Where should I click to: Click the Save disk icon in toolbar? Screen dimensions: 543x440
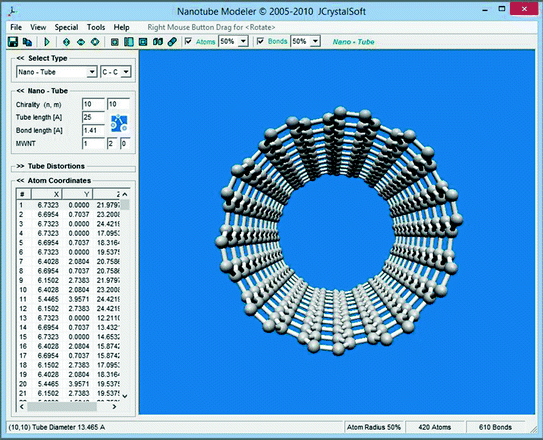tap(13, 42)
